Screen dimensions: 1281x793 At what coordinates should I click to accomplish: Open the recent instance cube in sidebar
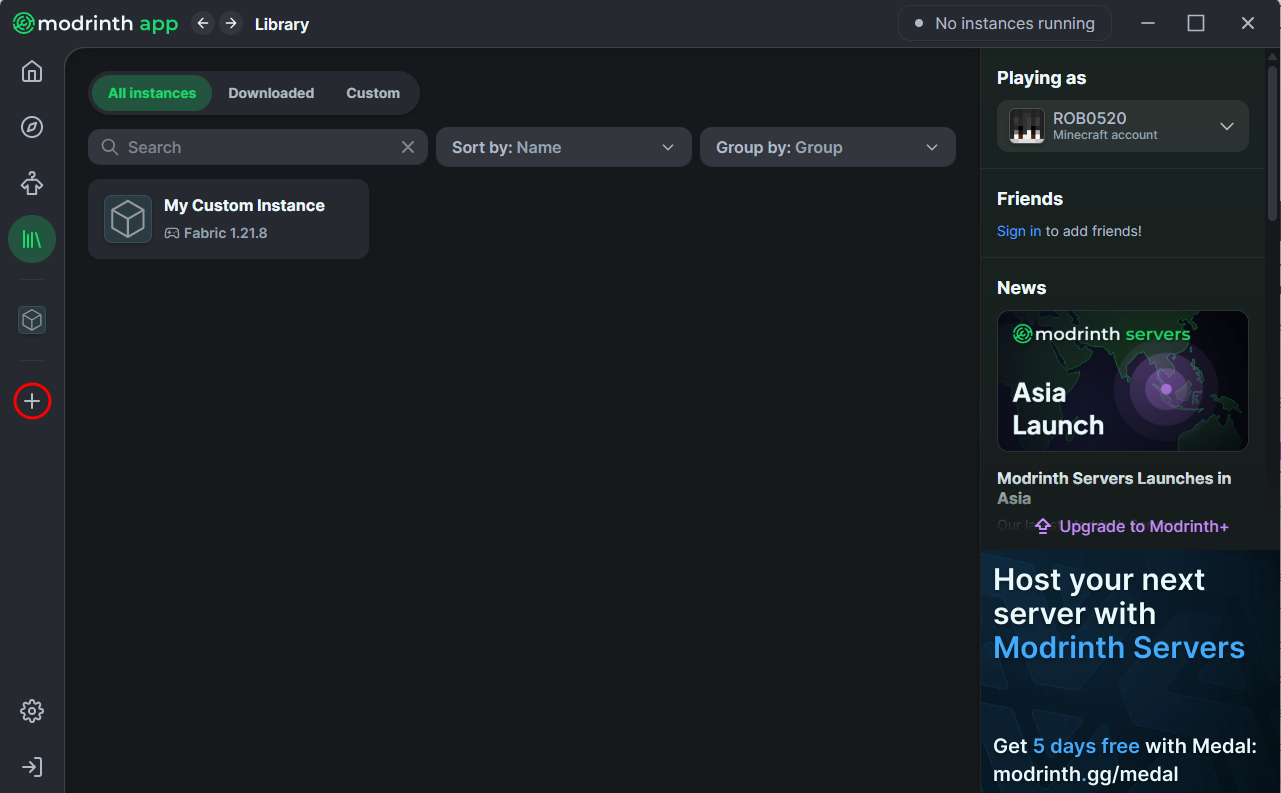32,320
